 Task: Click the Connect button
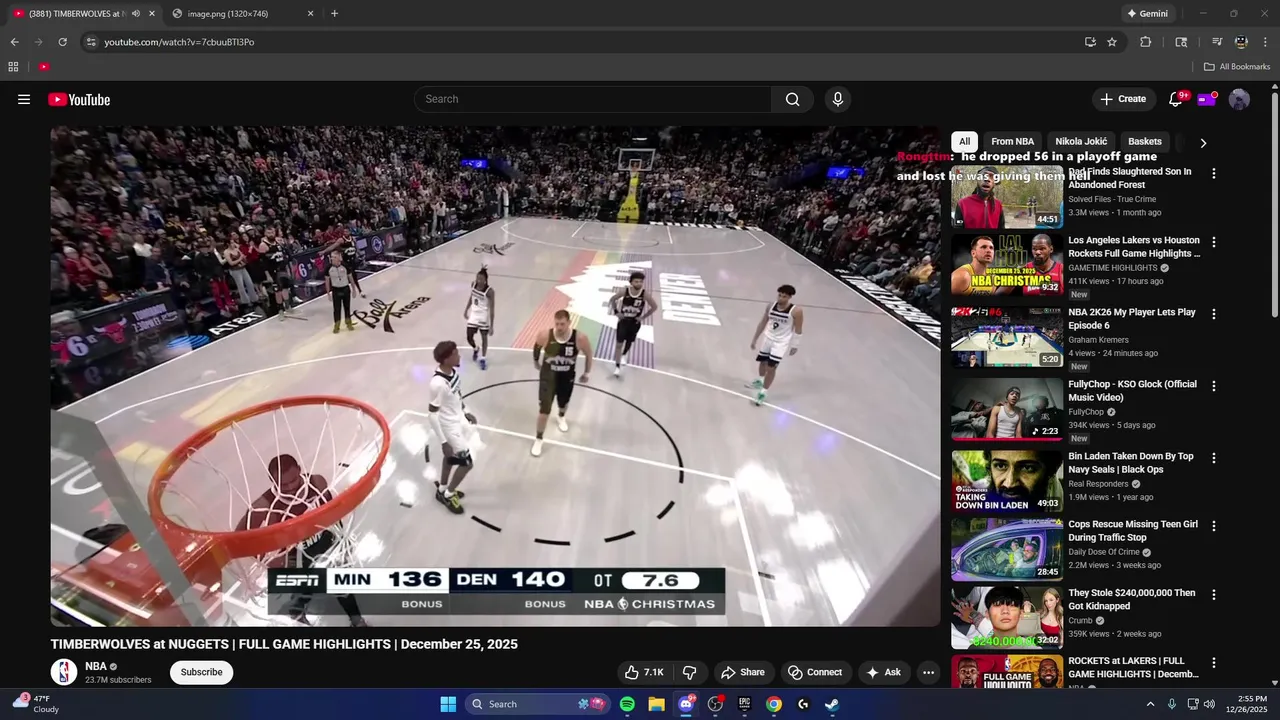click(815, 672)
